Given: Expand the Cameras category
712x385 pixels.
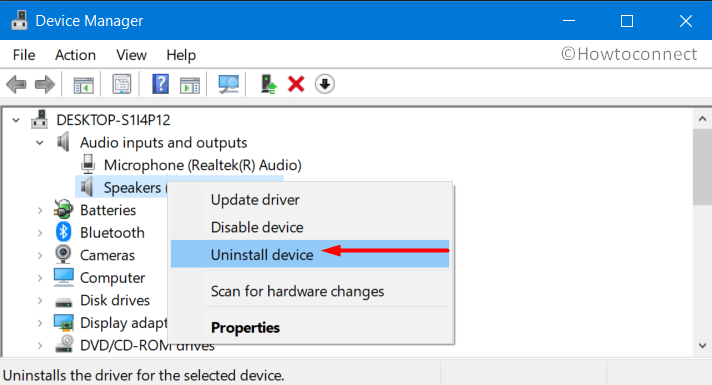Looking at the screenshot, I should (40, 255).
